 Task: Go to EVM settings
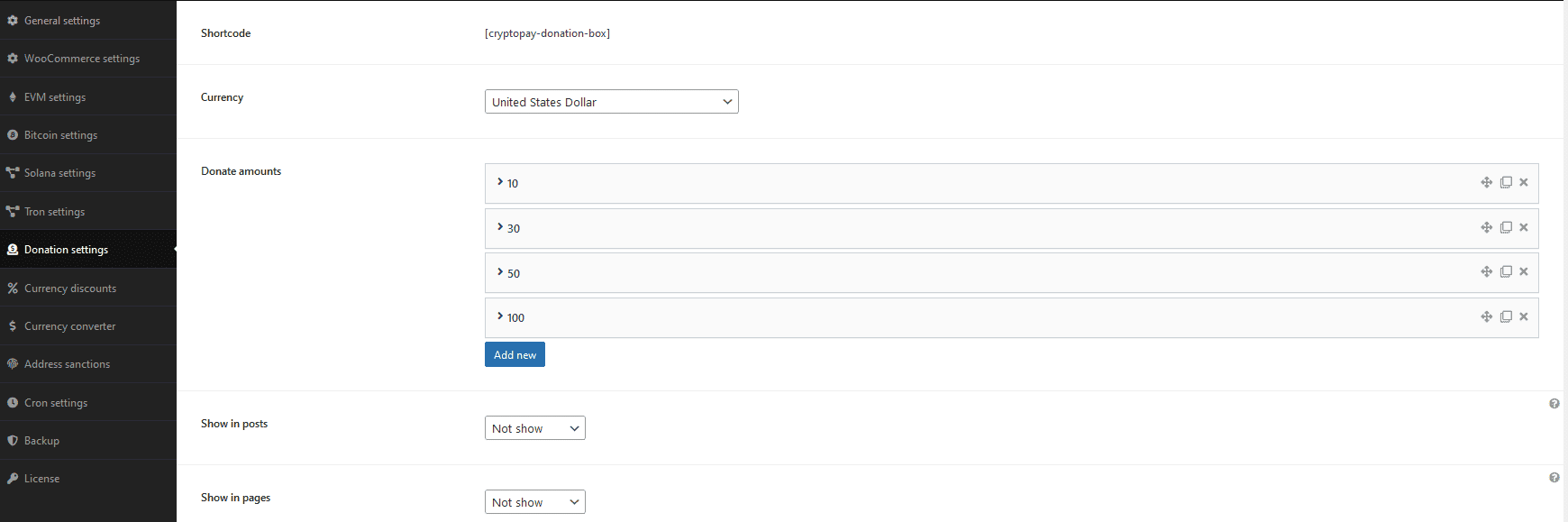coord(88,96)
